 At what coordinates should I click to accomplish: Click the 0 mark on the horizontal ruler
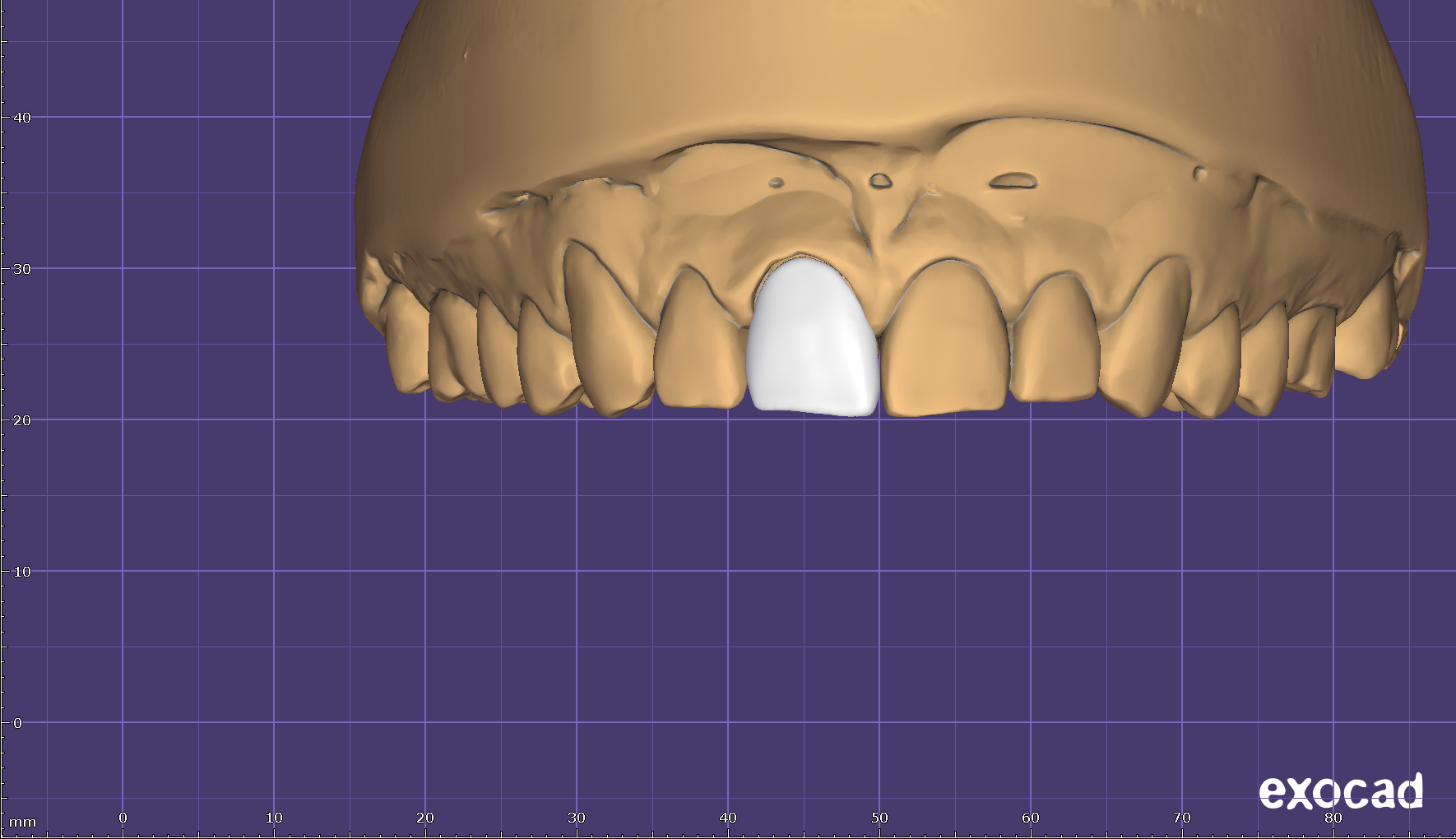tap(123, 818)
